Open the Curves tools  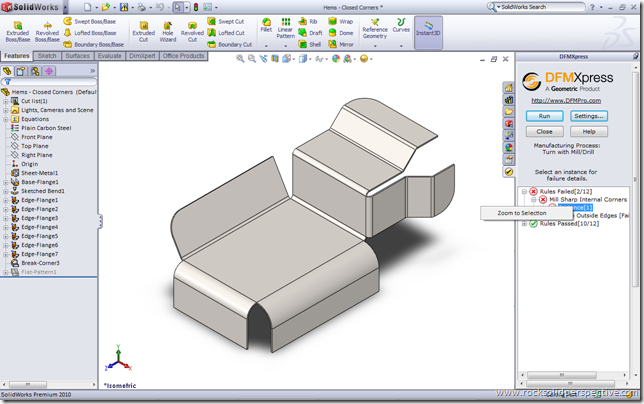click(401, 25)
